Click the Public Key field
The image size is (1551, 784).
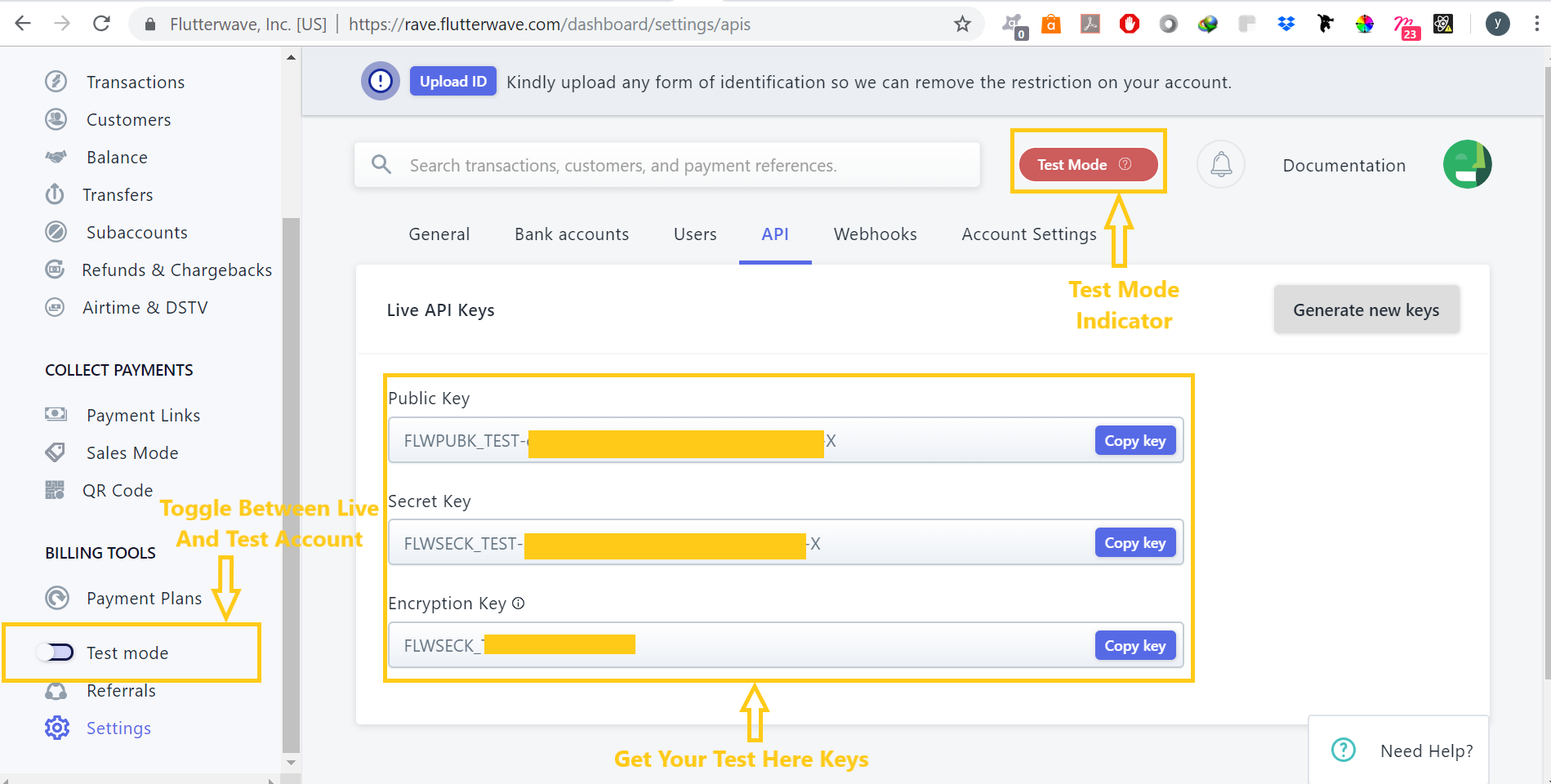point(786,440)
